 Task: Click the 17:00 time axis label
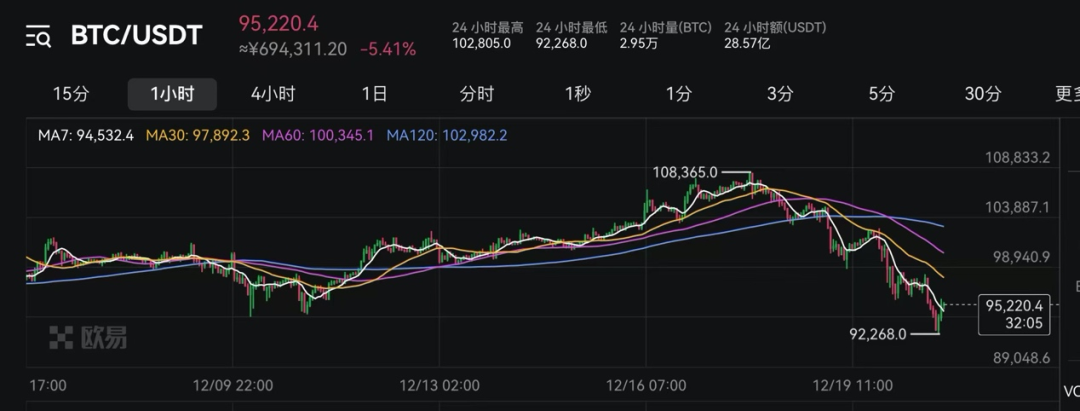[x=48, y=386]
